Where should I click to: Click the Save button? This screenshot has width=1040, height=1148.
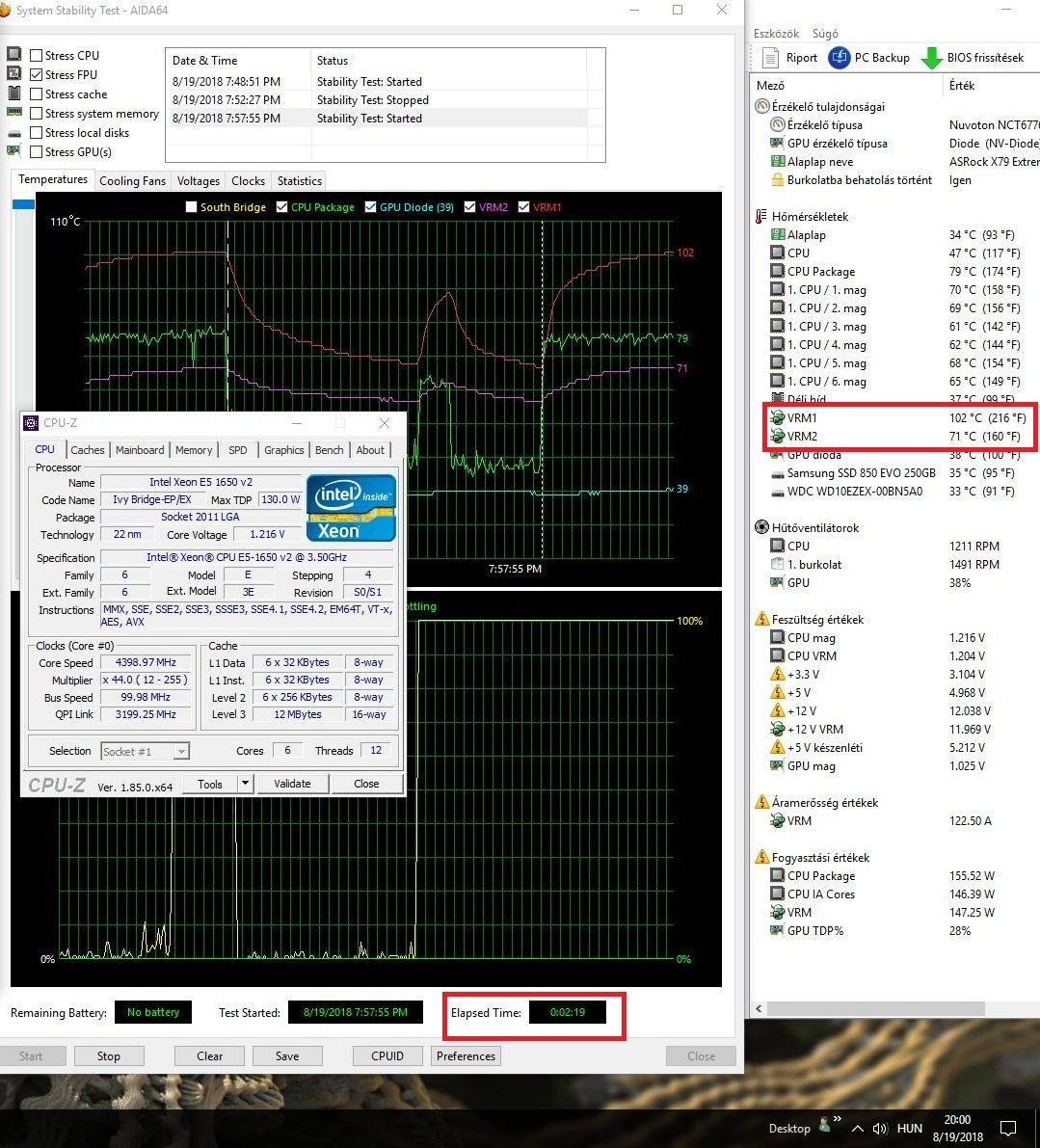point(287,1055)
